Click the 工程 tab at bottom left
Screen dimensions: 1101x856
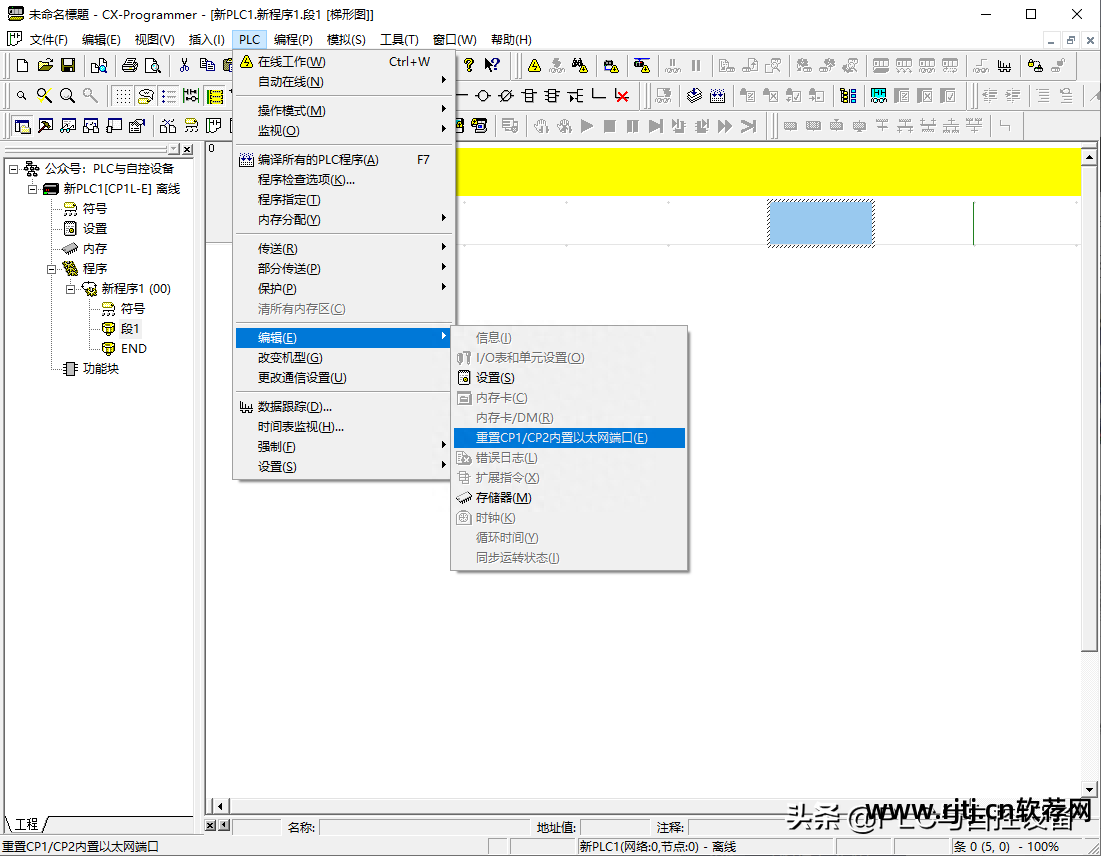click(27, 824)
